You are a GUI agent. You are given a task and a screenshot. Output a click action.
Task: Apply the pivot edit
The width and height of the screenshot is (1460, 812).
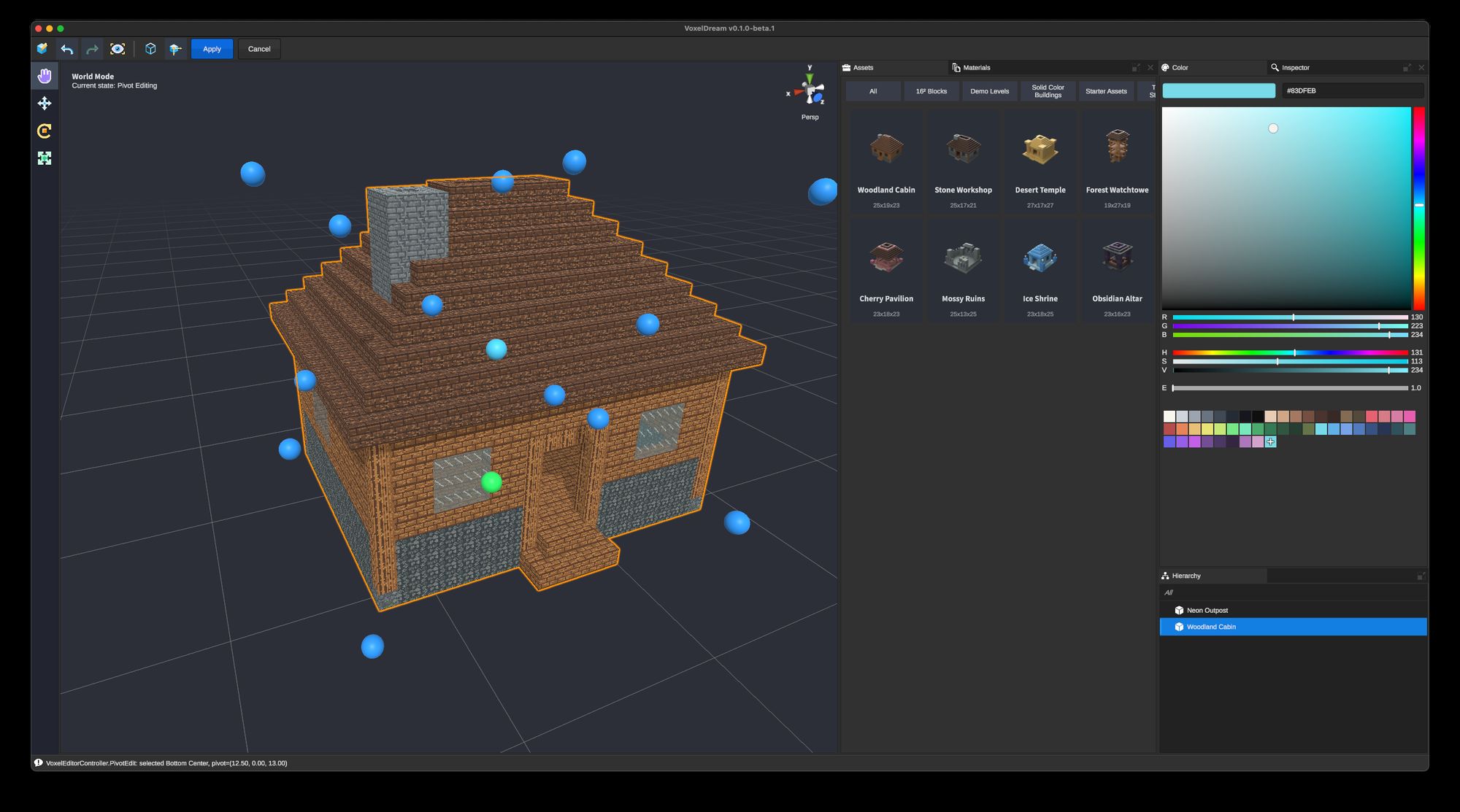[x=212, y=49]
